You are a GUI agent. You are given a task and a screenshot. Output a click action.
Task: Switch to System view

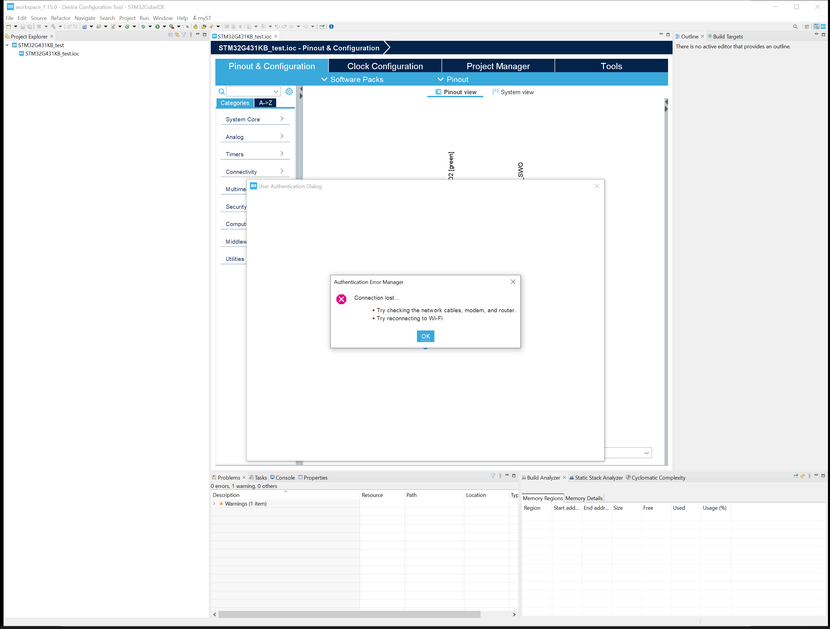[x=513, y=92]
